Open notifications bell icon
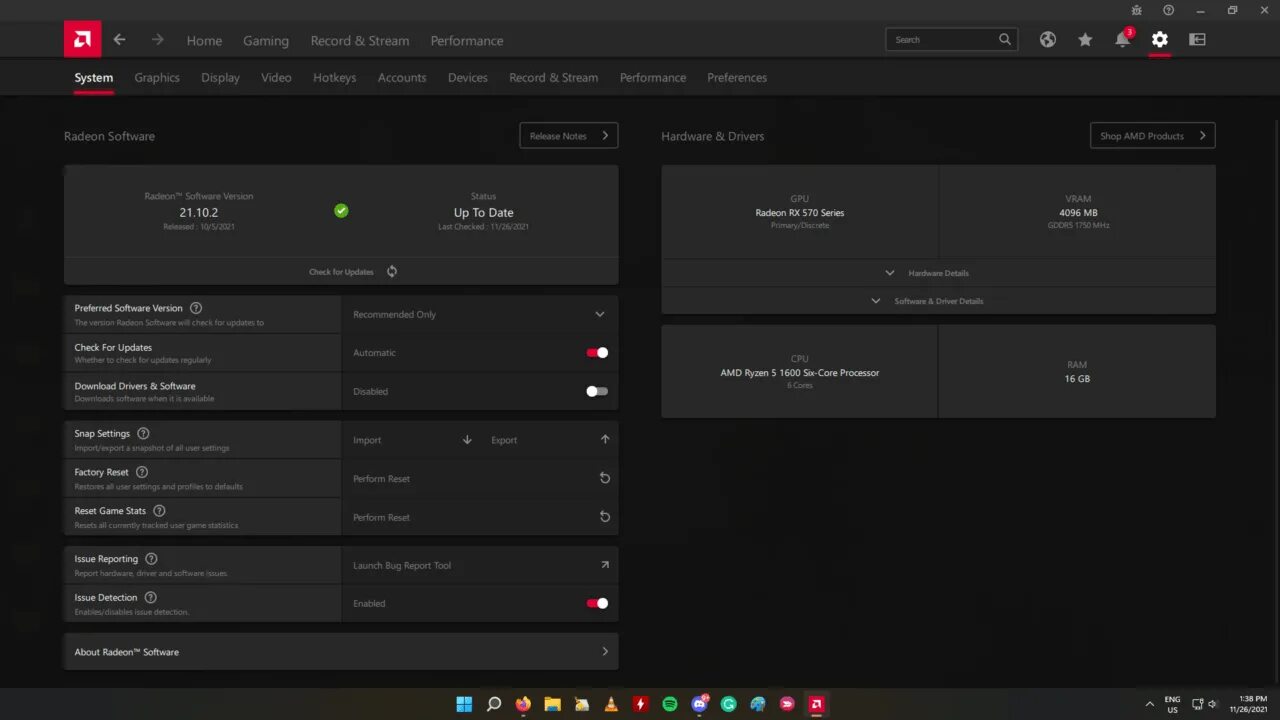 [x=1123, y=40]
